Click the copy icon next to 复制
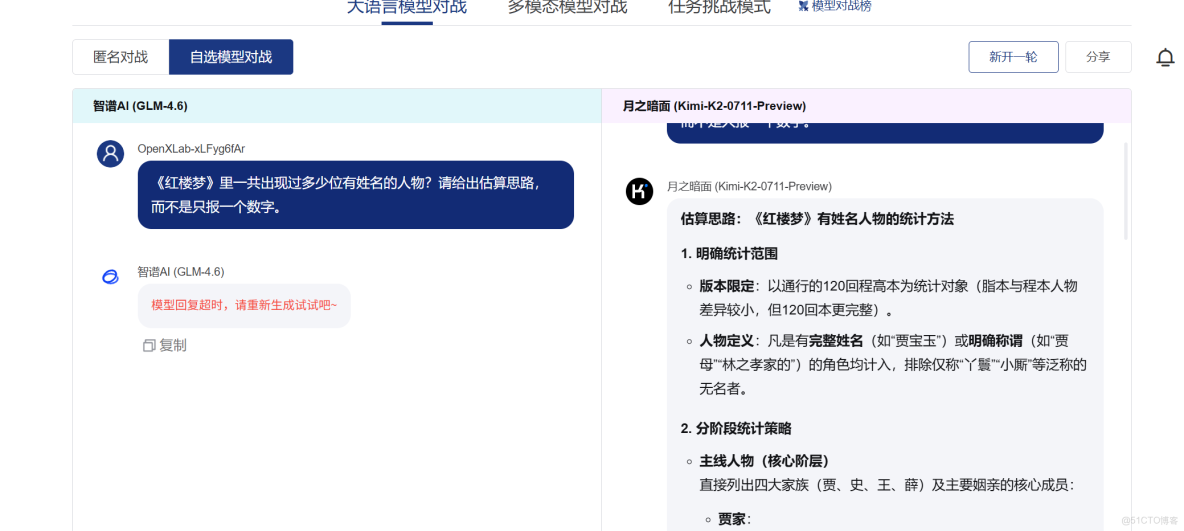Image resolution: width=1184 pixels, height=531 pixels. [x=149, y=345]
